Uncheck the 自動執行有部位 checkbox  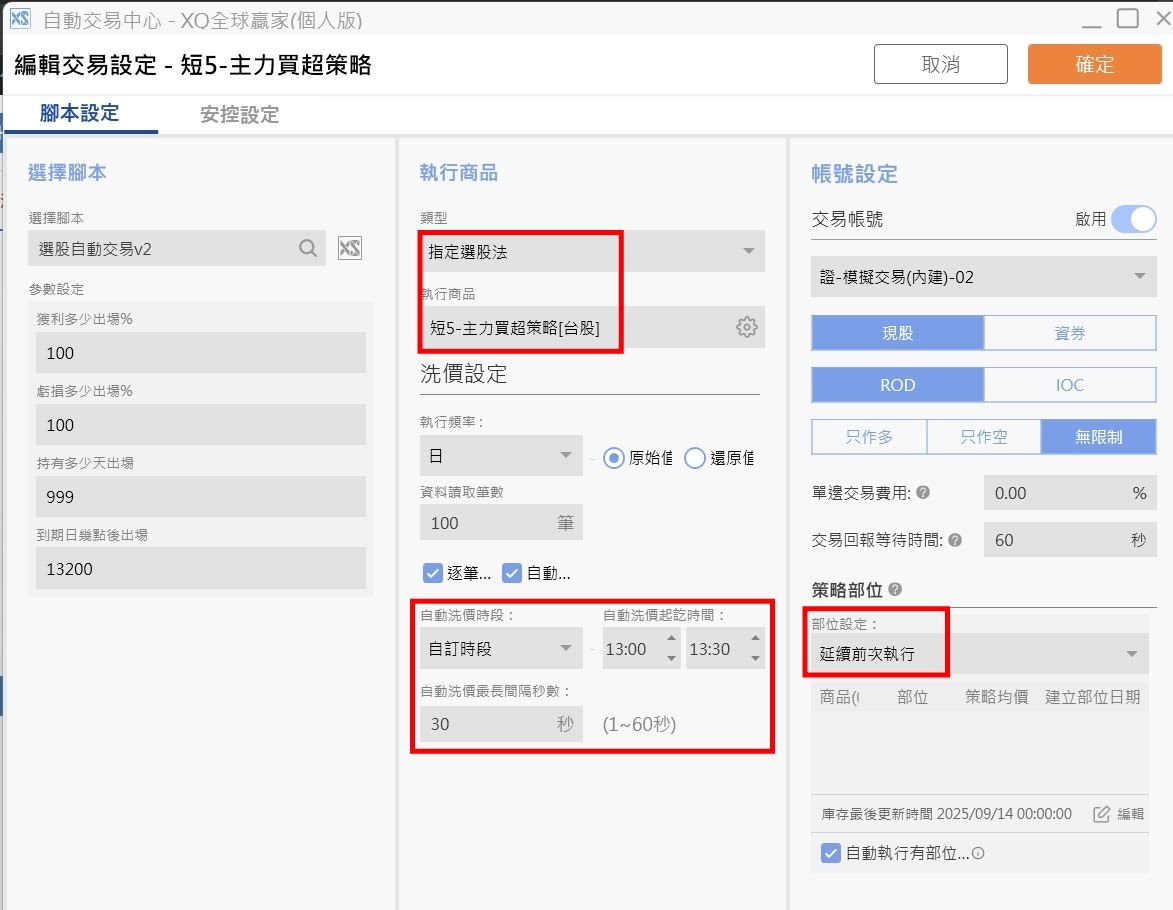coord(830,853)
